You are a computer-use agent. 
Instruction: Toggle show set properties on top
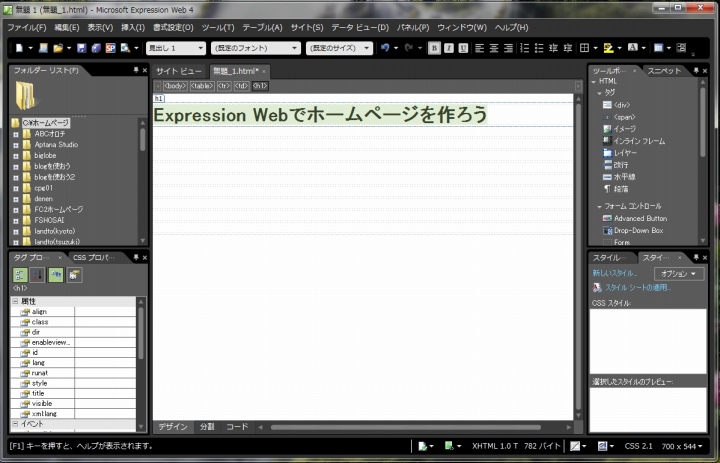pos(56,275)
